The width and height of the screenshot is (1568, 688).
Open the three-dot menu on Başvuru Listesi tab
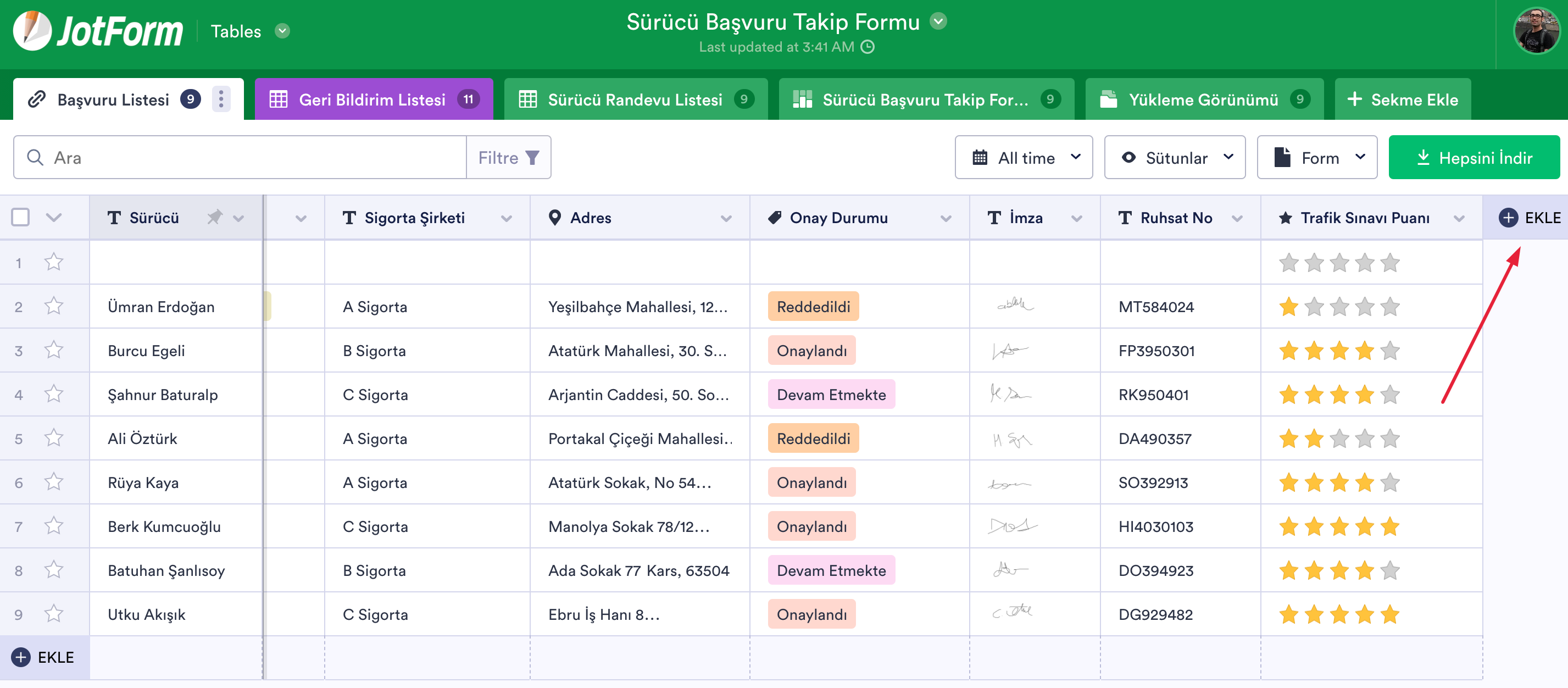pyautogui.click(x=221, y=99)
